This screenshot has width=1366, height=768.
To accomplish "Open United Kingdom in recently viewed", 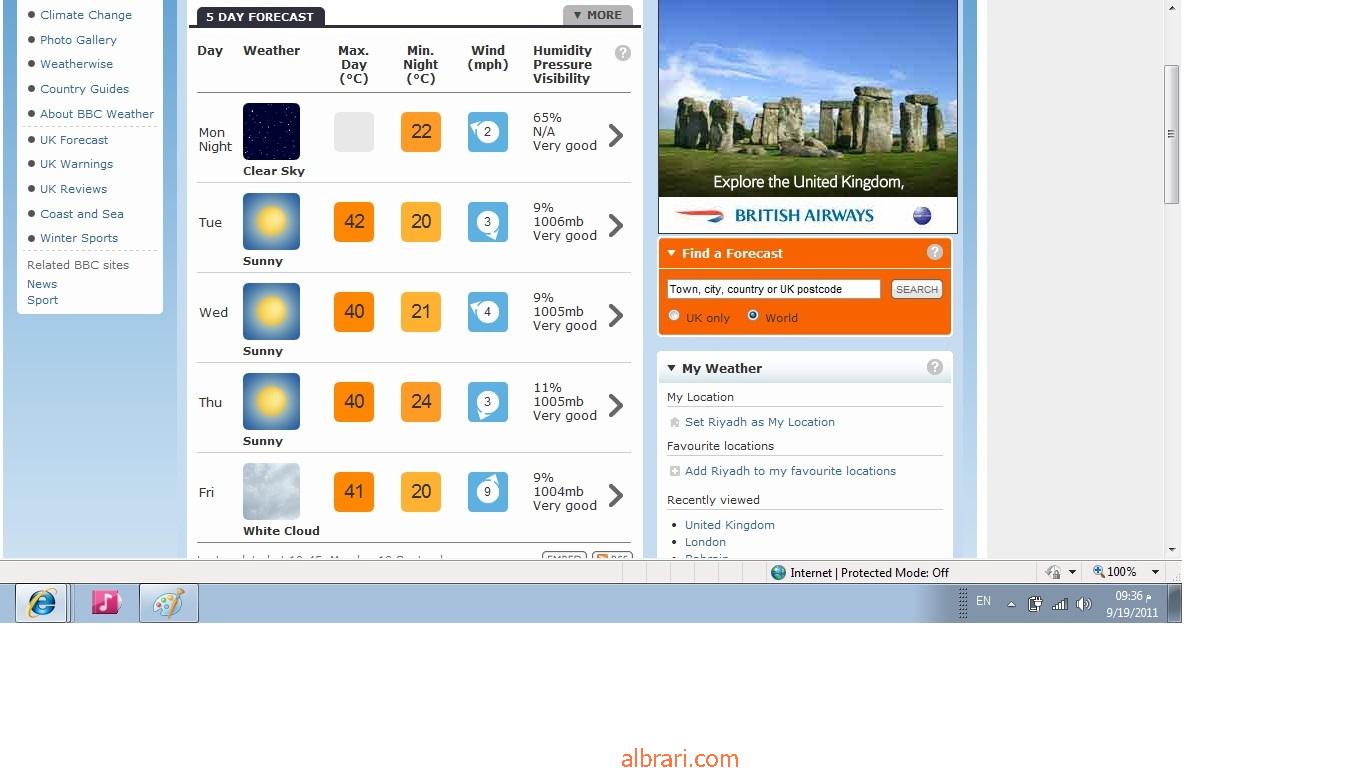I will click(730, 525).
